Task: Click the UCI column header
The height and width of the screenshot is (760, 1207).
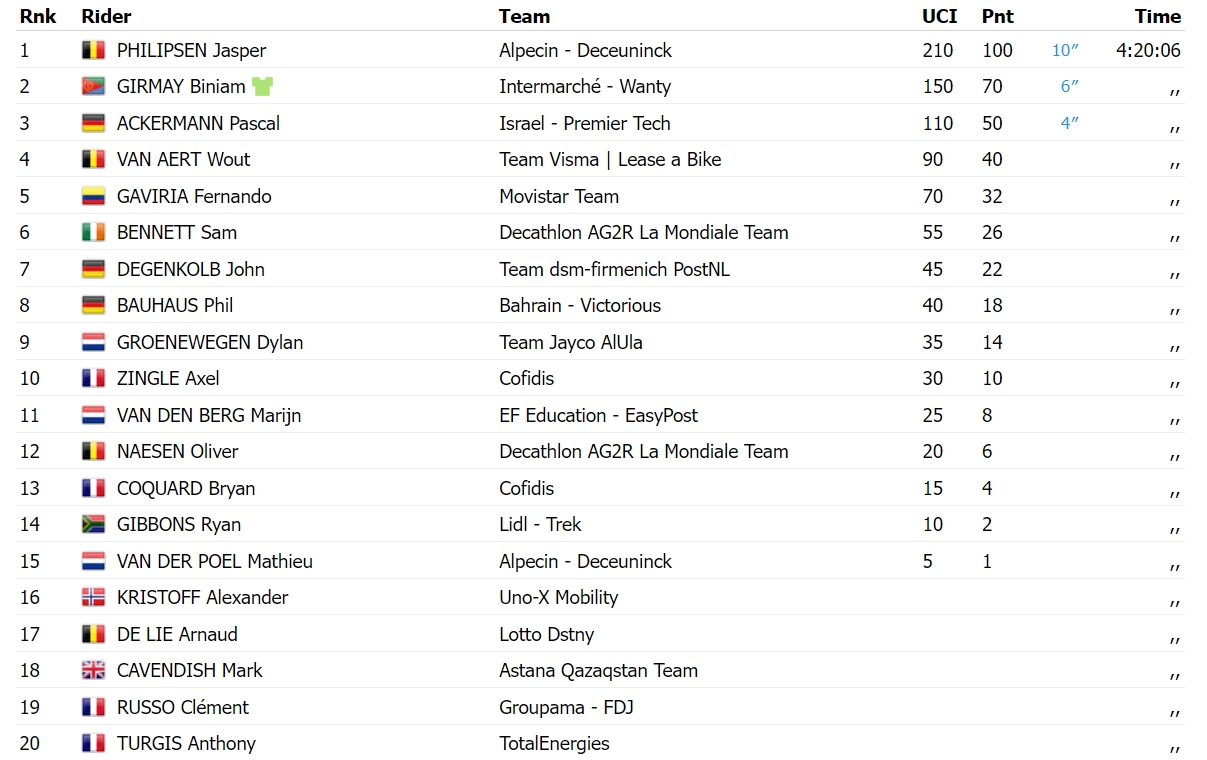Action: pos(939,16)
